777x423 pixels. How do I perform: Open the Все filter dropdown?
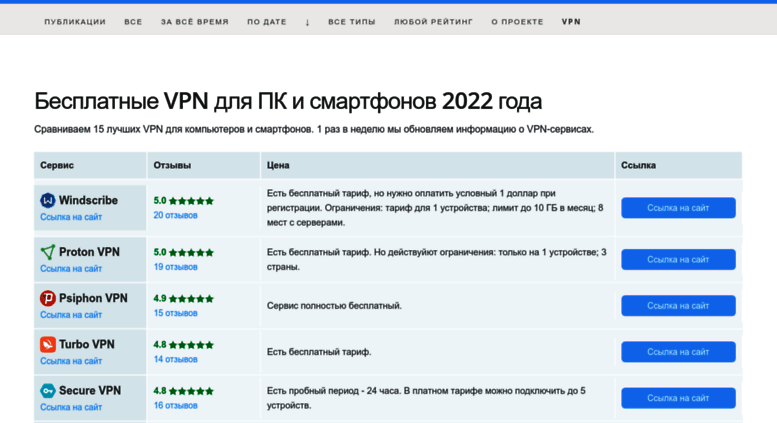(133, 22)
